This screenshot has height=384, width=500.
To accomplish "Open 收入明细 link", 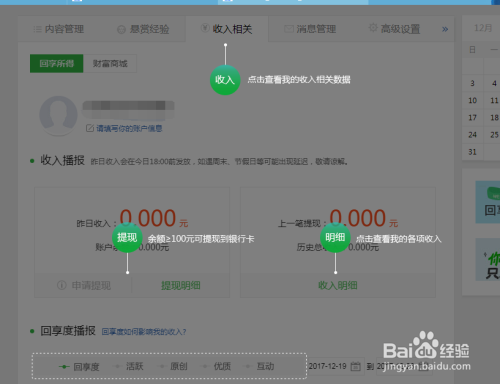I will point(338,285).
